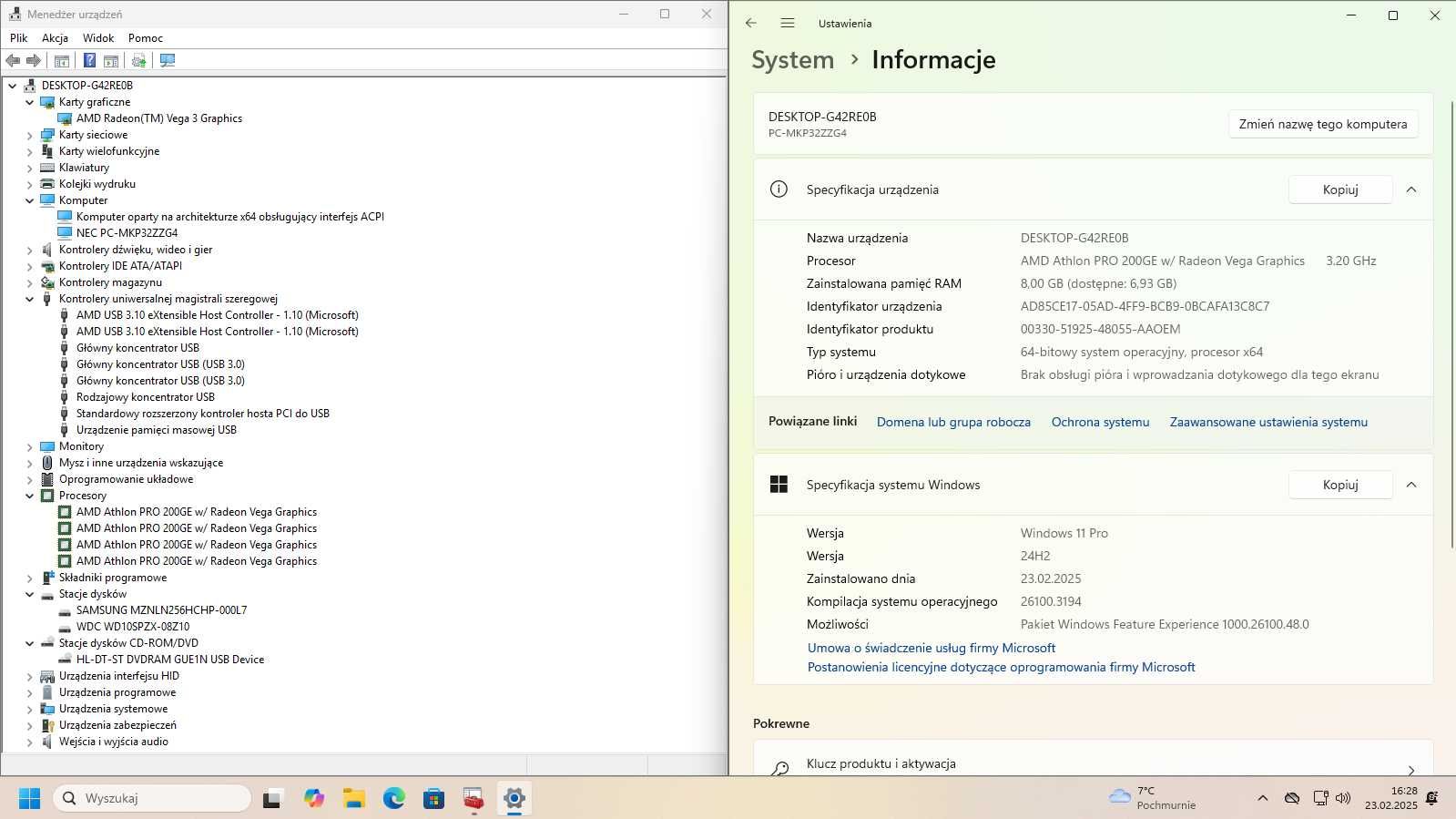Viewport: 1456px width, 819px height.
Task: Open Umowa o świadczenie usług firmy Microsoft
Action: 932,648
